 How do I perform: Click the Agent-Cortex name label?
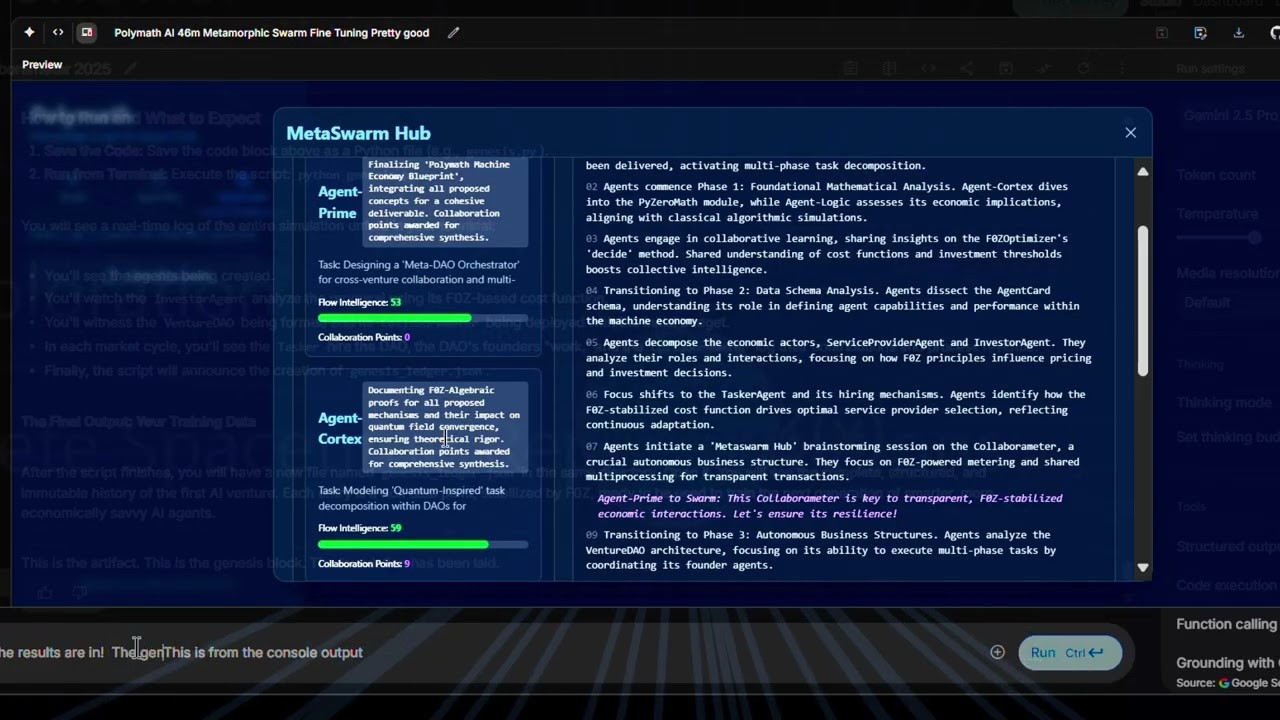point(339,428)
